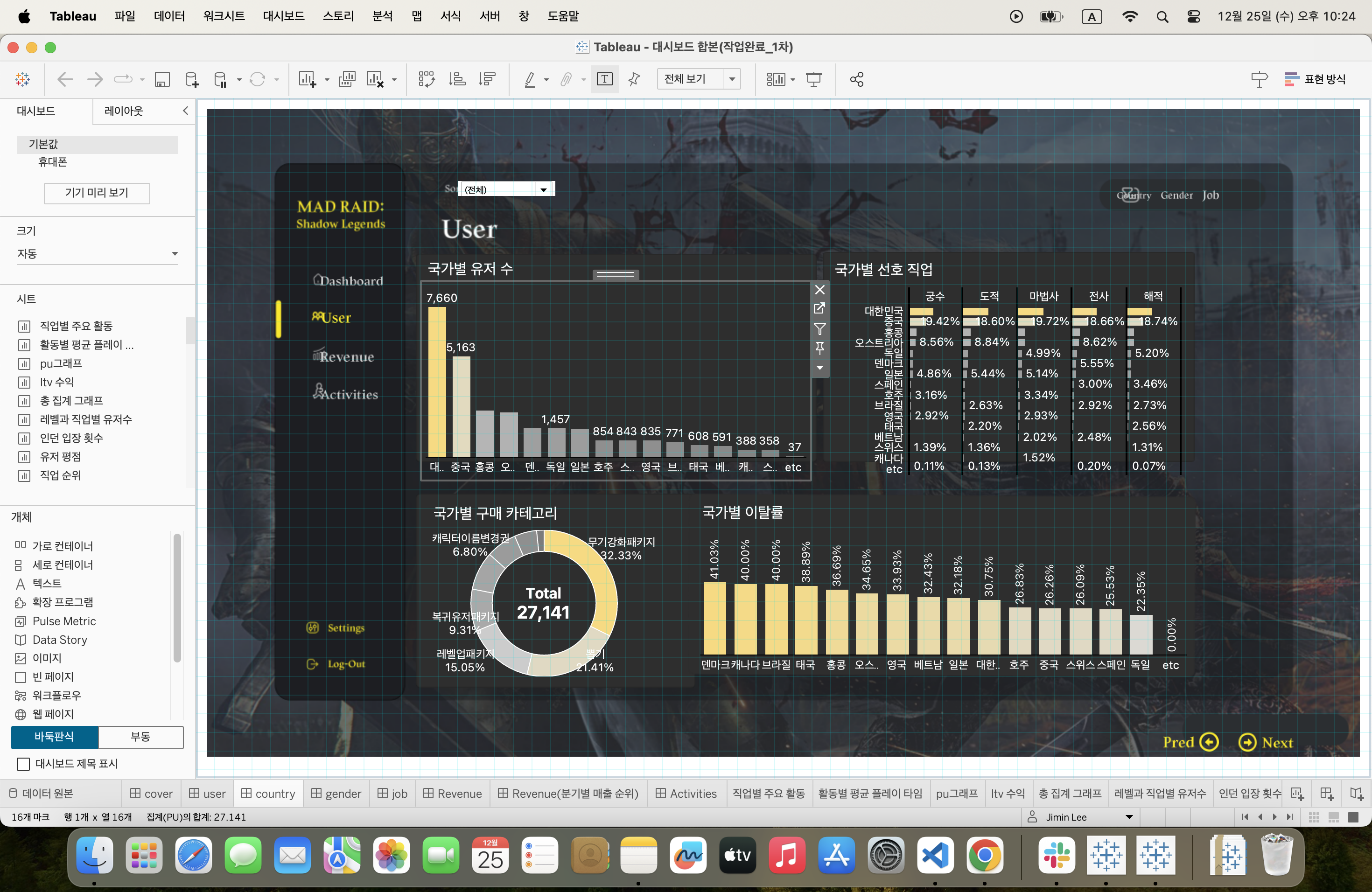Open the (전체) filter dropdown
Screen dimensions: 1372x892
(506, 189)
